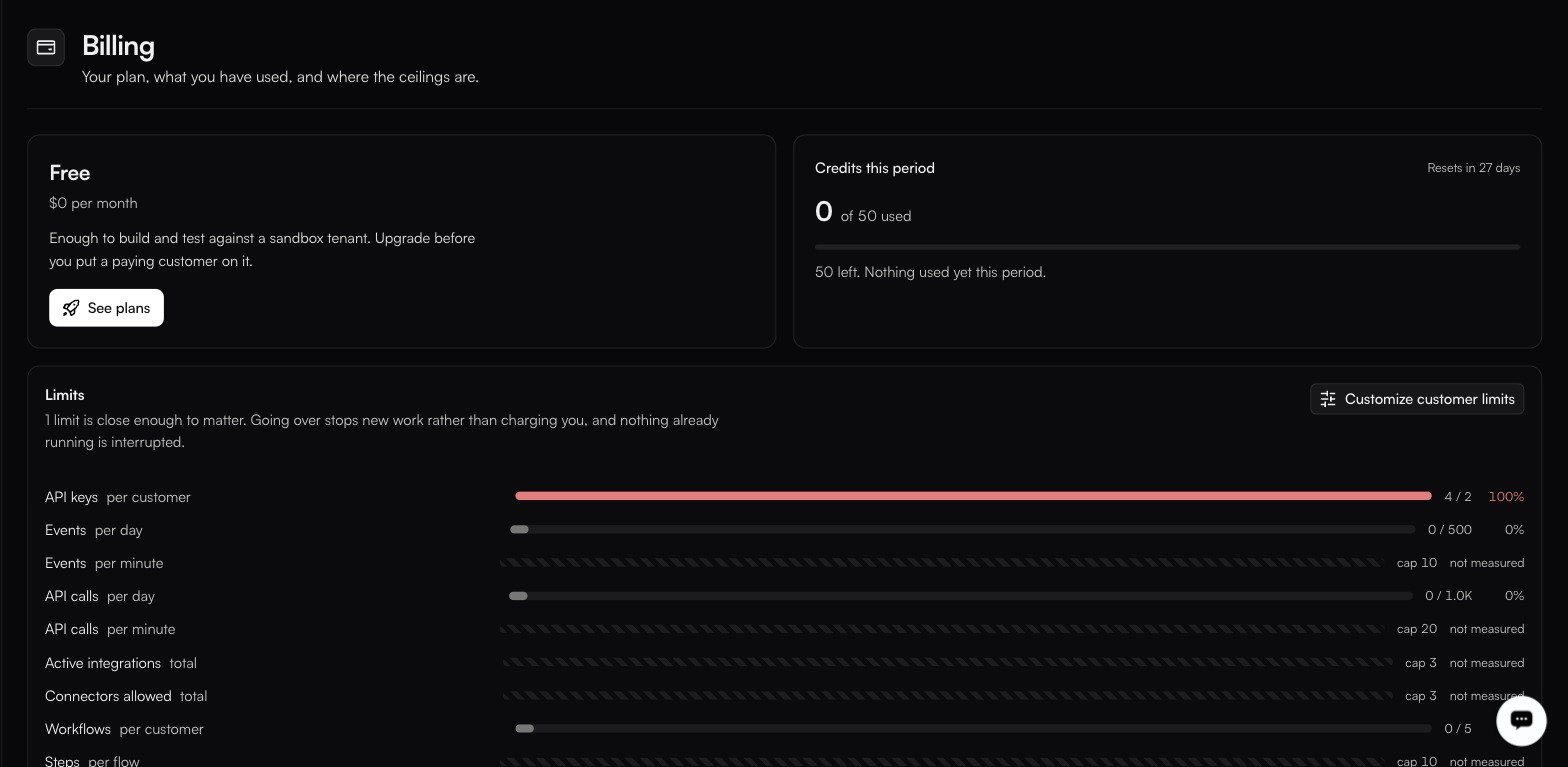The image size is (1568, 767).
Task: Click the '0 of 50 used' value
Action: 863,212
